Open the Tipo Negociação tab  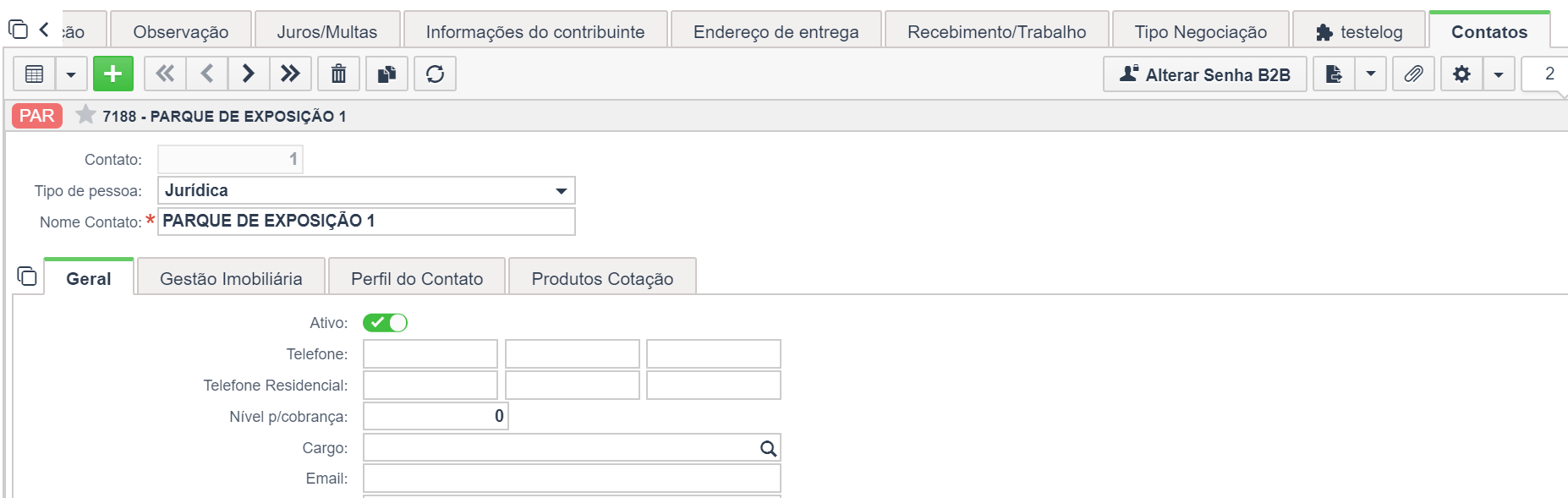[x=1201, y=32]
